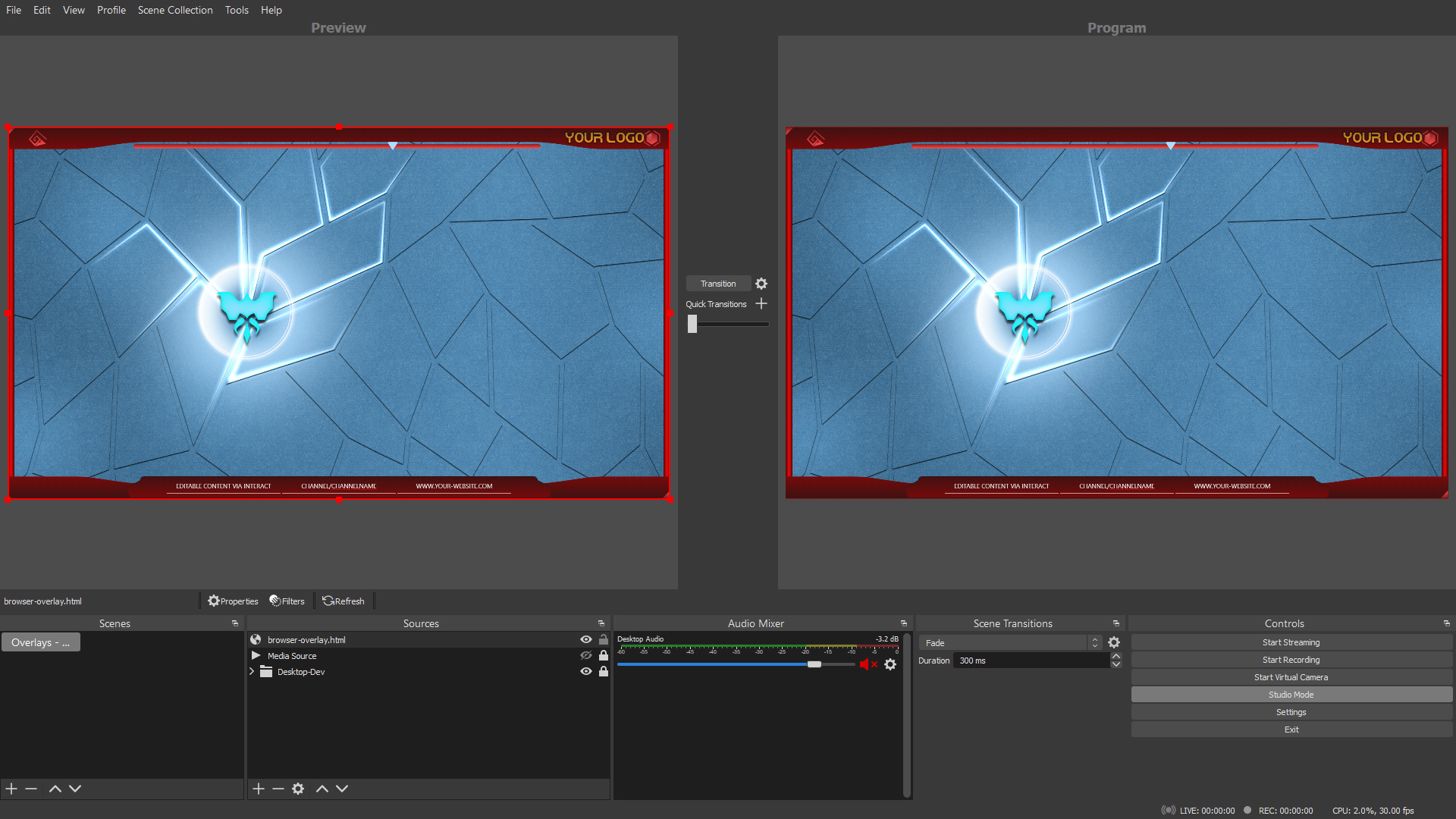This screenshot has width=1456, height=819.
Task: Open transition settings gear beside Transition button
Action: 761,284
